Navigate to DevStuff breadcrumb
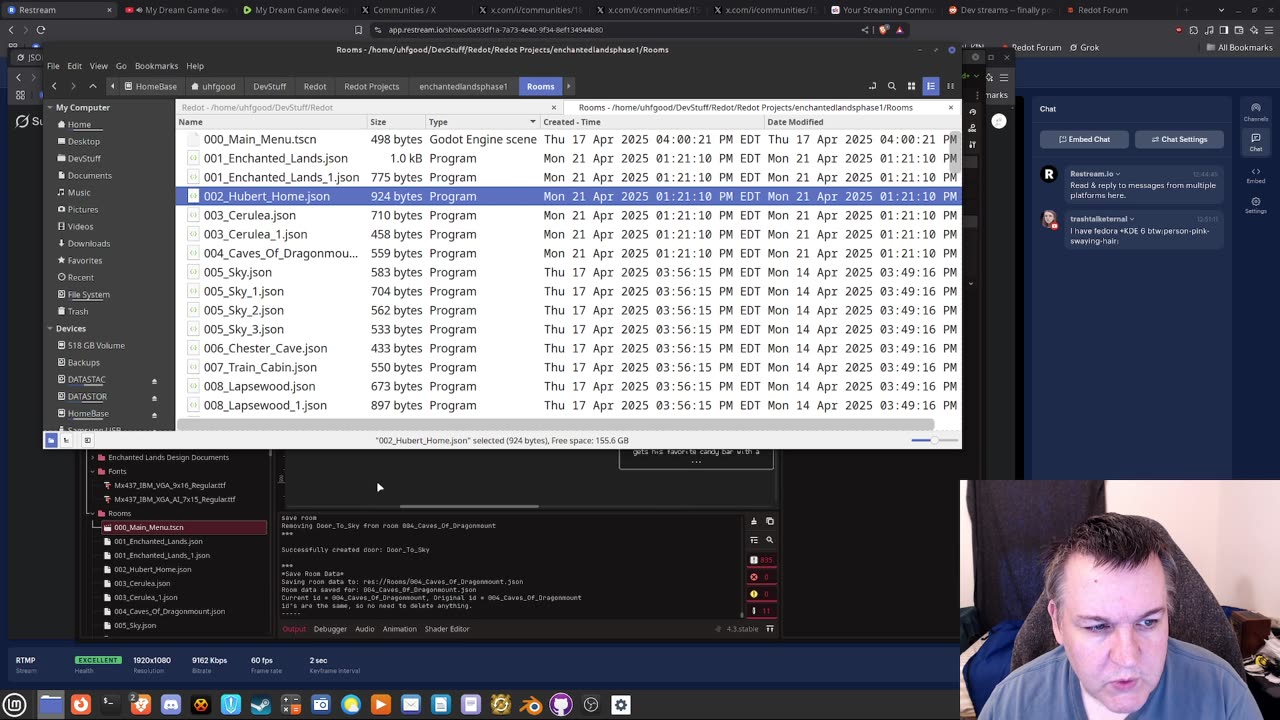The height and width of the screenshot is (720, 1280). point(269,86)
